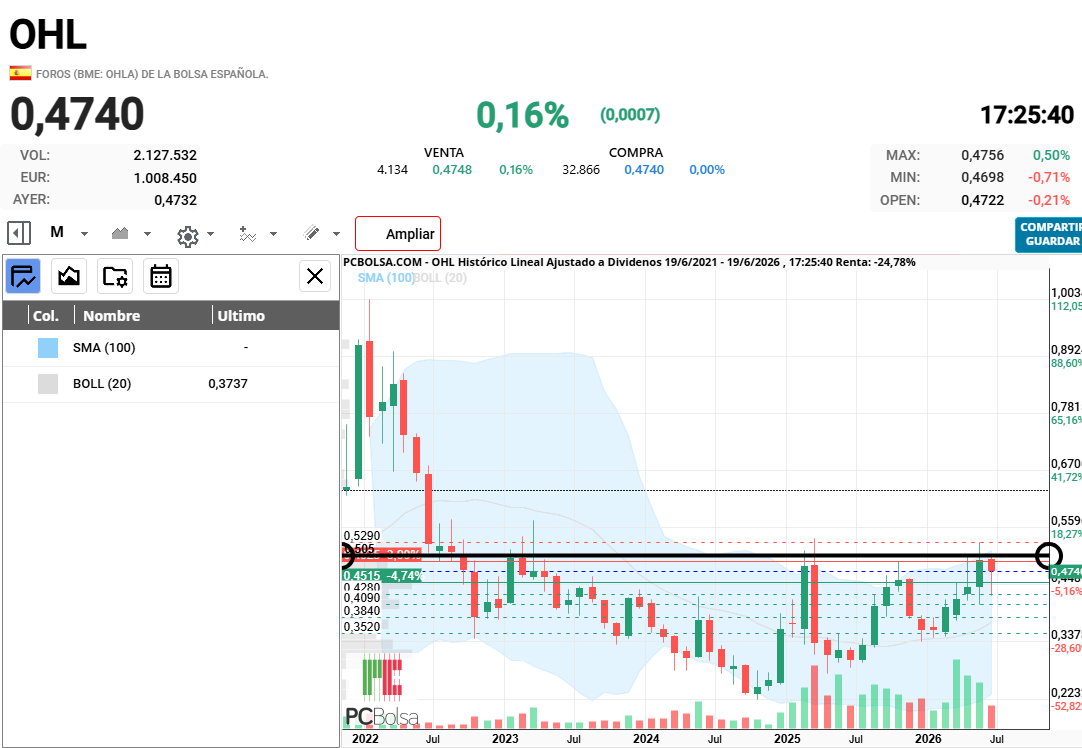
Task: Click the 0,4515 -4,74% green price label
Action: click(x=382, y=575)
